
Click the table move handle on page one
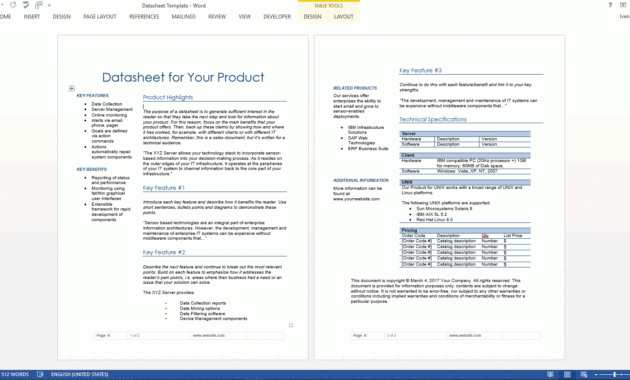[x=72, y=88]
